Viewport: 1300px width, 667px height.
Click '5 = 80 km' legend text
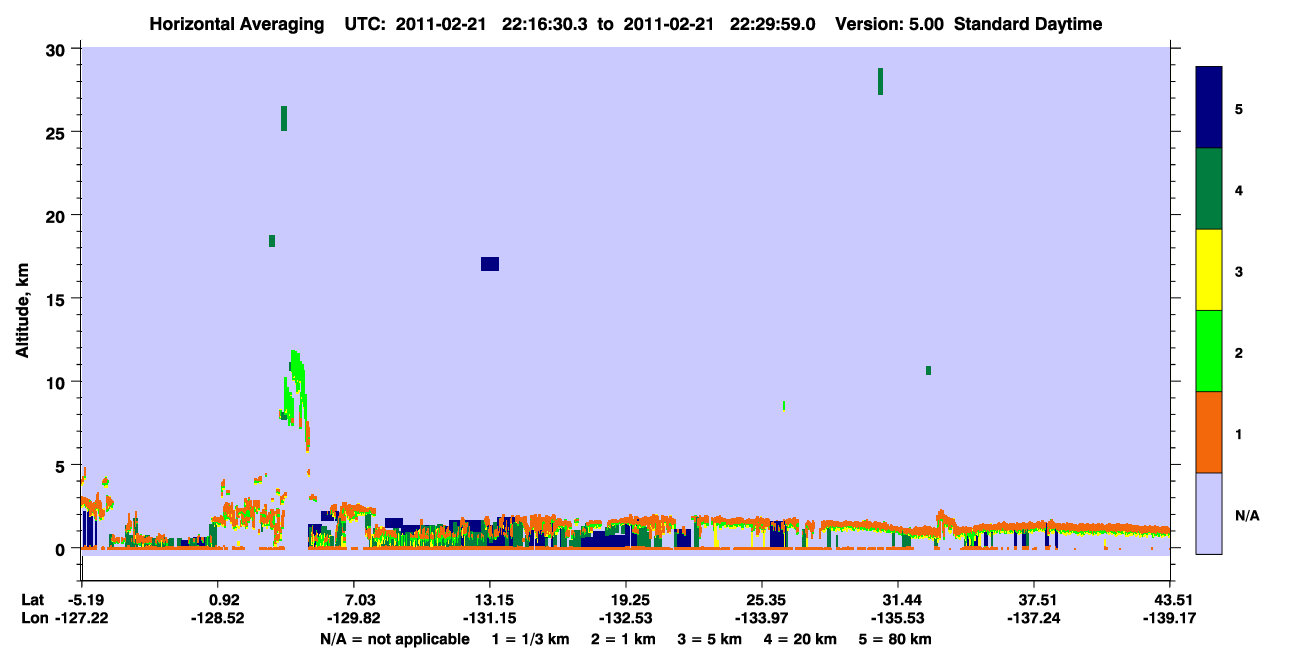pyautogui.click(x=896, y=639)
